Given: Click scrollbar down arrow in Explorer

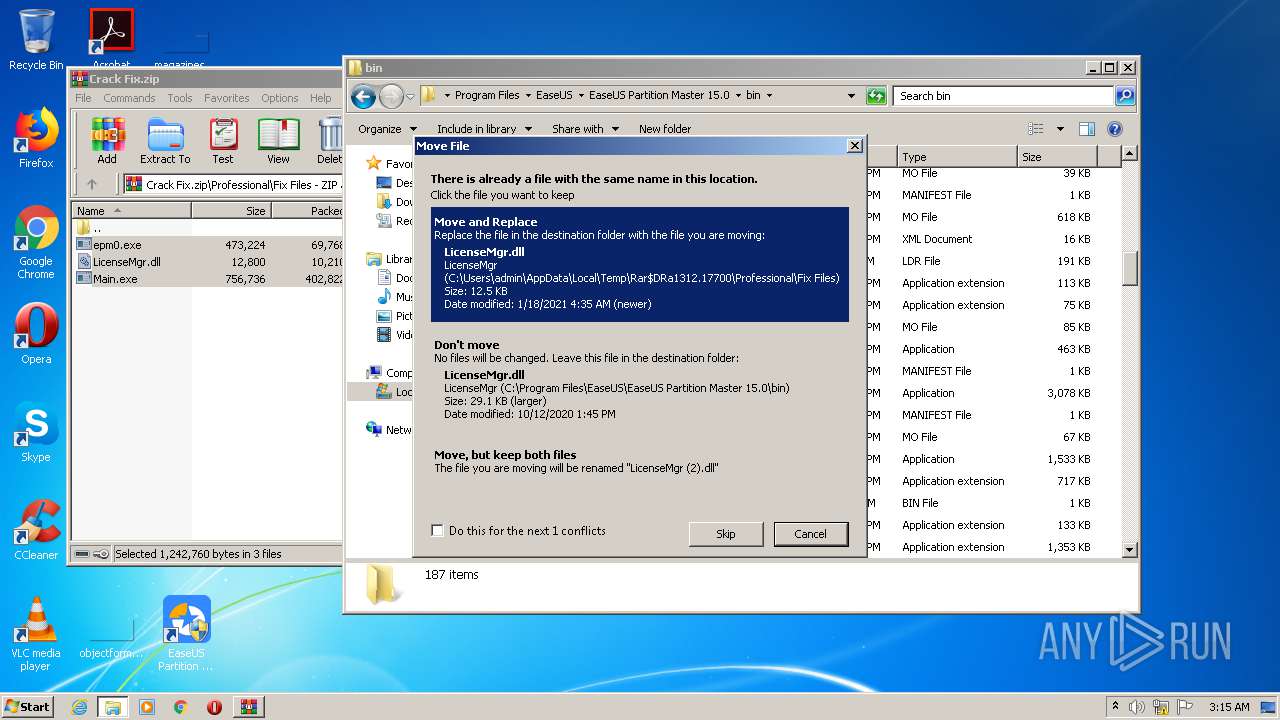Looking at the screenshot, I should (1130, 549).
